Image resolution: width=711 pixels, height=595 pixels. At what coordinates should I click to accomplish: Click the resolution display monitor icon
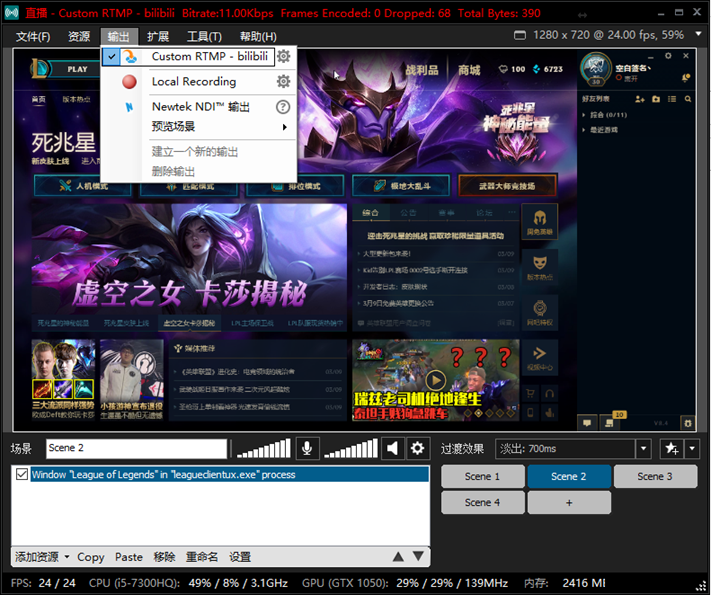[520, 35]
